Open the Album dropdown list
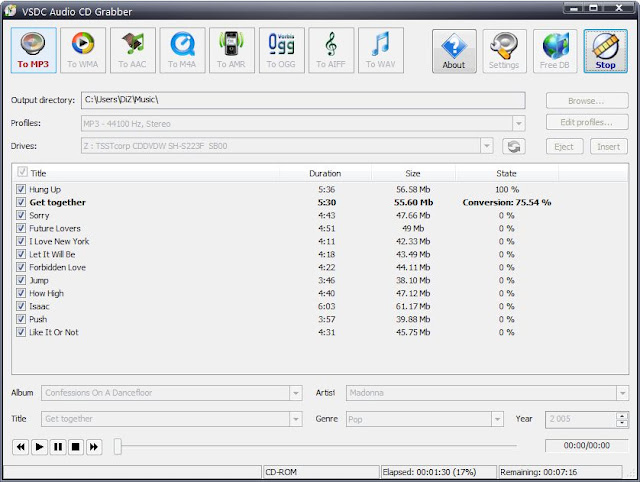Image resolution: width=640 pixels, height=482 pixels. [x=296, y=393]
